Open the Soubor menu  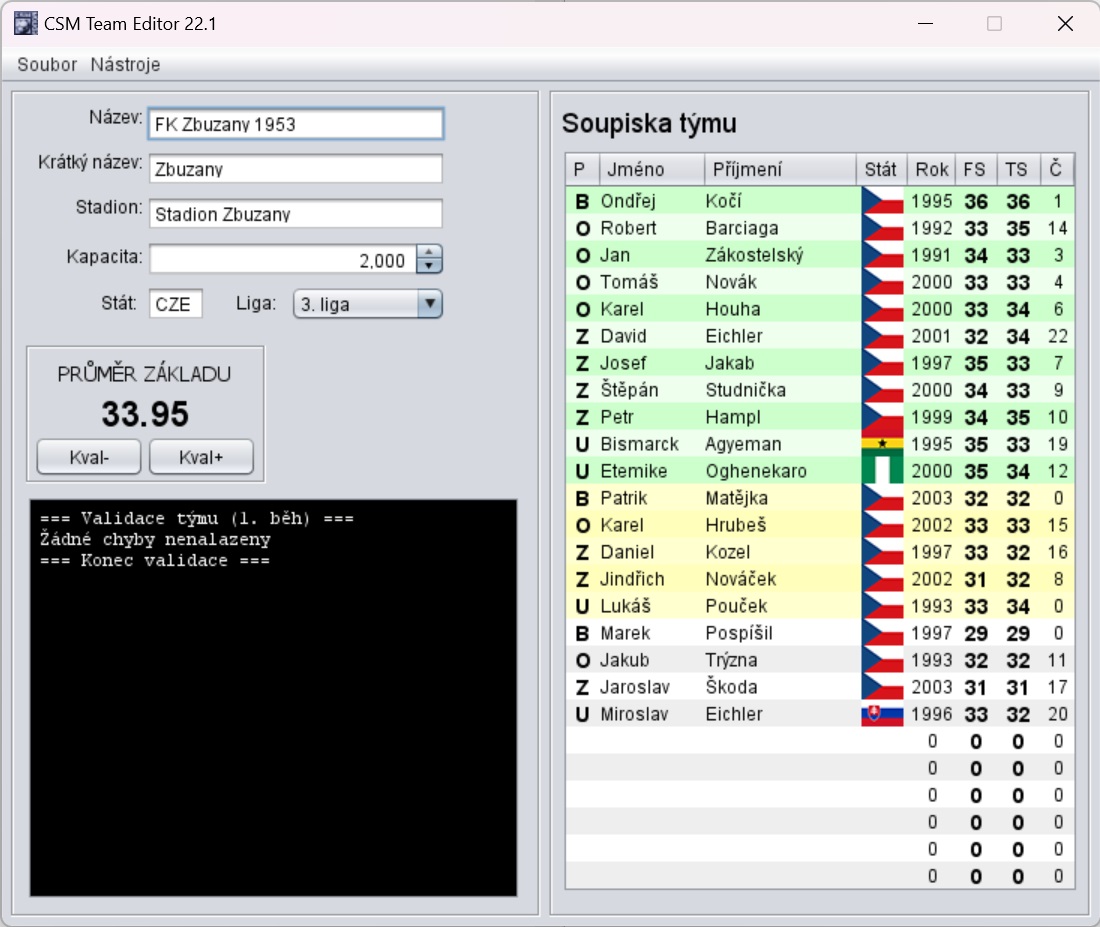(47, 65)
